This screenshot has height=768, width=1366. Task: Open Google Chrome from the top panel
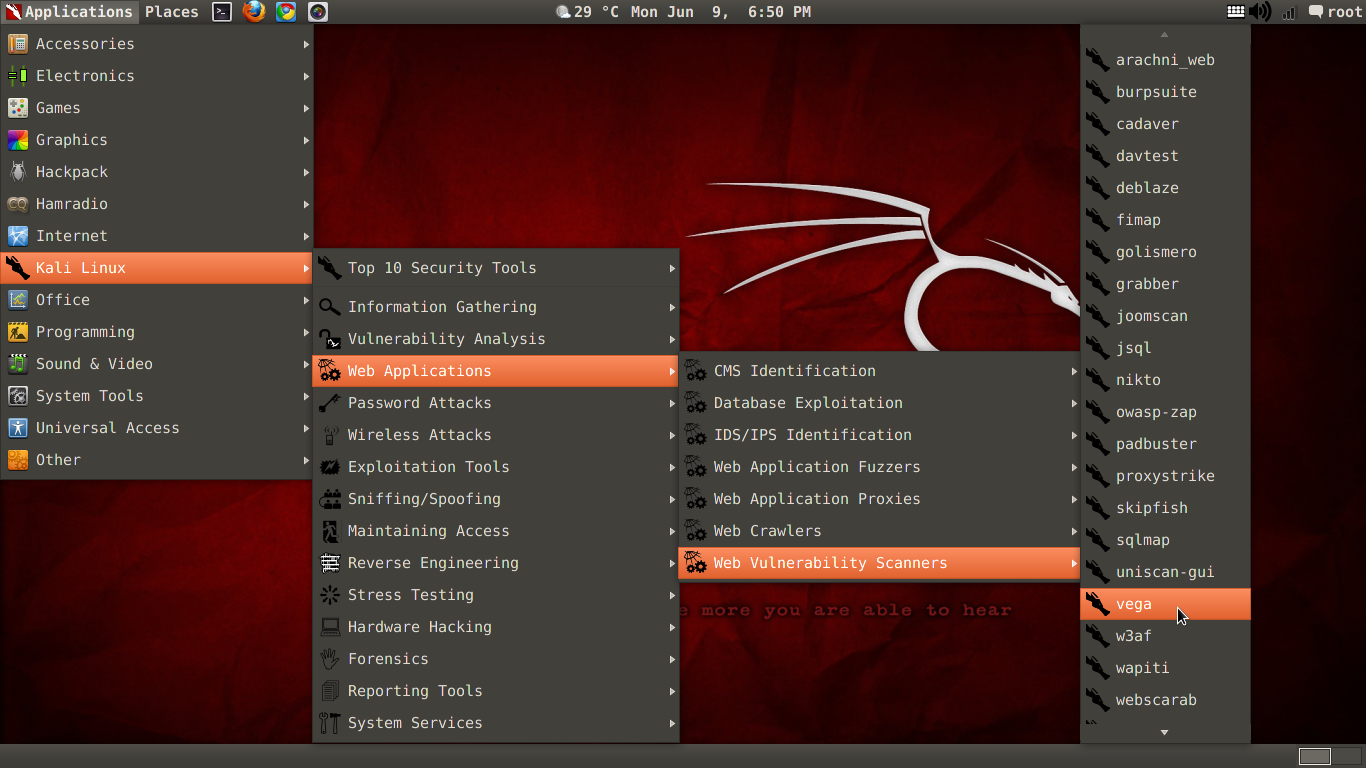click(x=286, y=12)
